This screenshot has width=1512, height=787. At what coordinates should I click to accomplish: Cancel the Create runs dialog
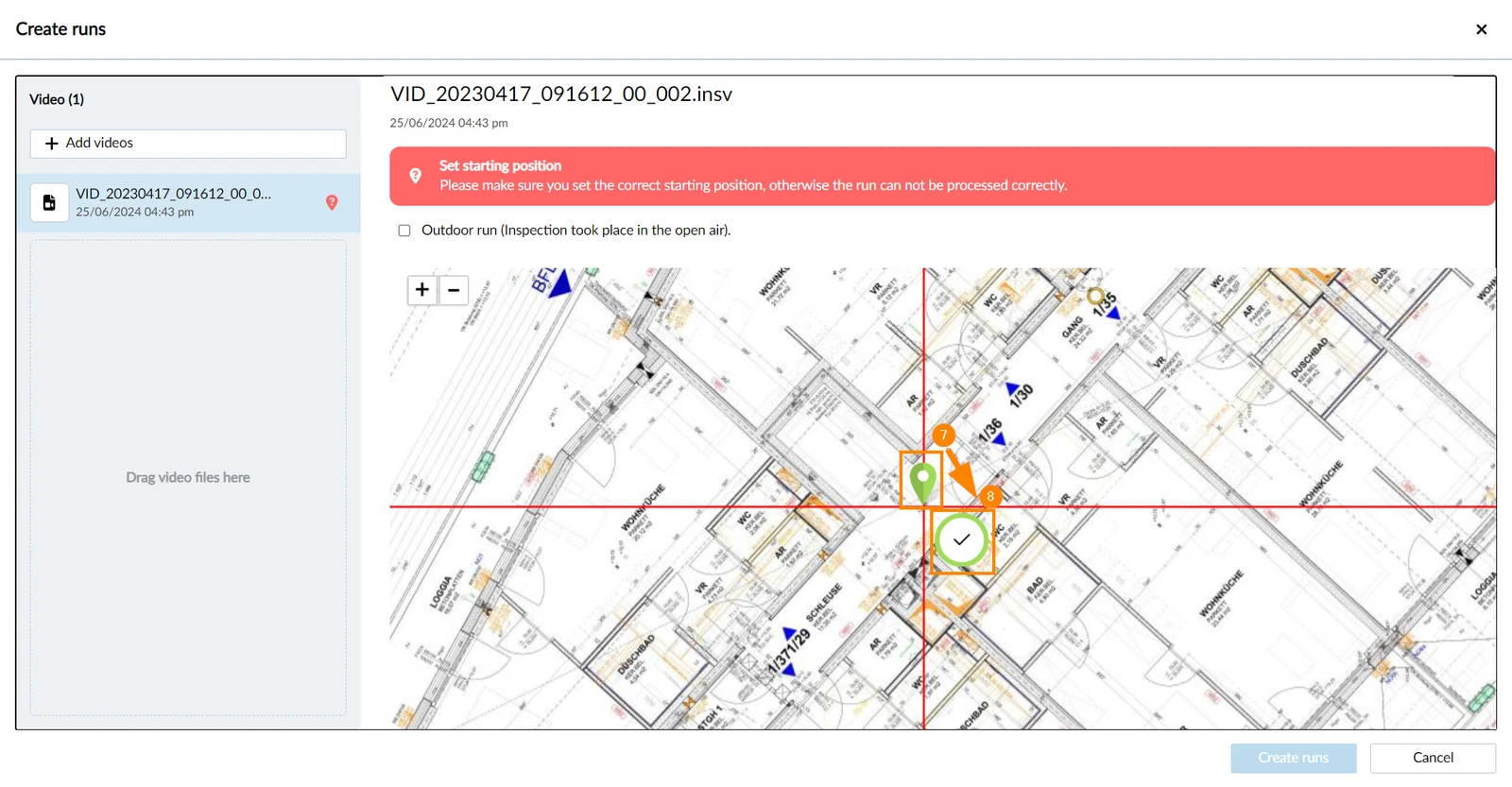(1433, 758)
